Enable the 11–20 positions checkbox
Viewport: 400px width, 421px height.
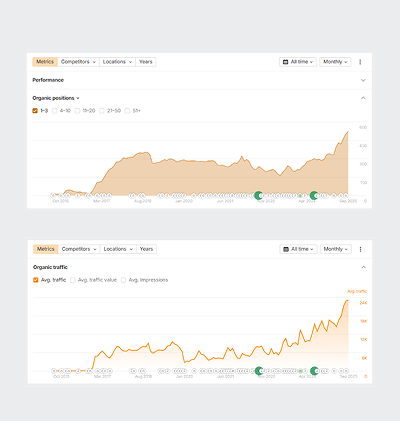click(77, 111)
